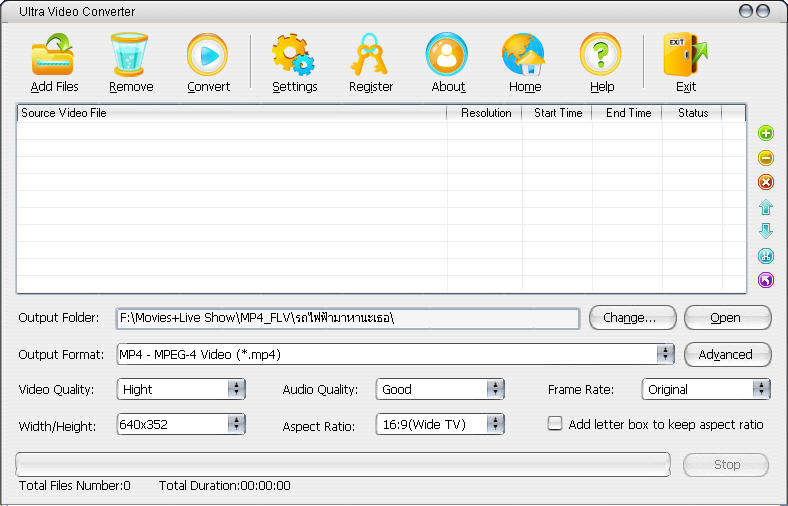Move item down with down arrow icon
This screenshot has width=788, height=506.
point(765,231)
